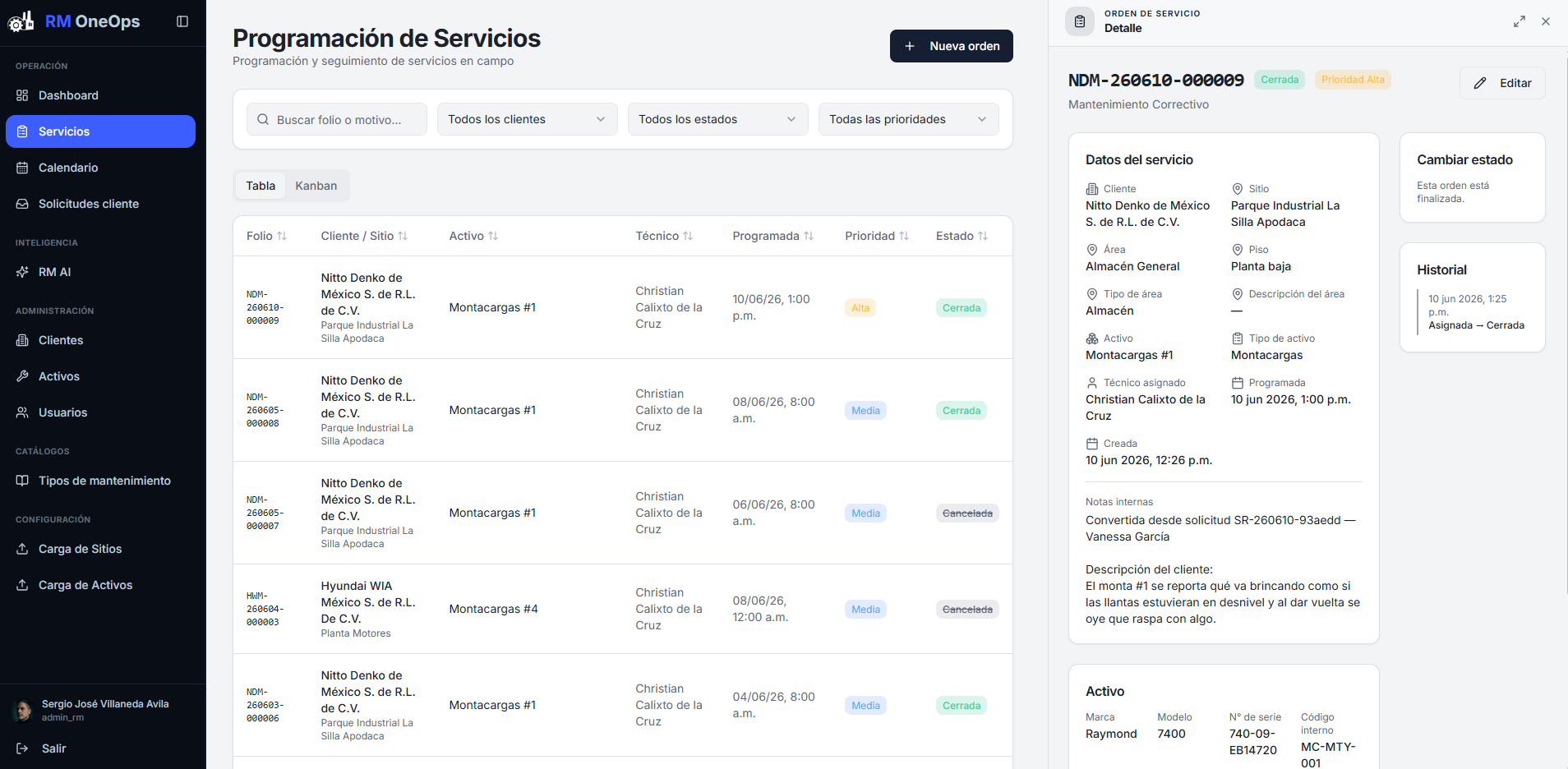1568x769 pixels.
Task: Click the Piso pin icon
Action: pos(1238,250)
